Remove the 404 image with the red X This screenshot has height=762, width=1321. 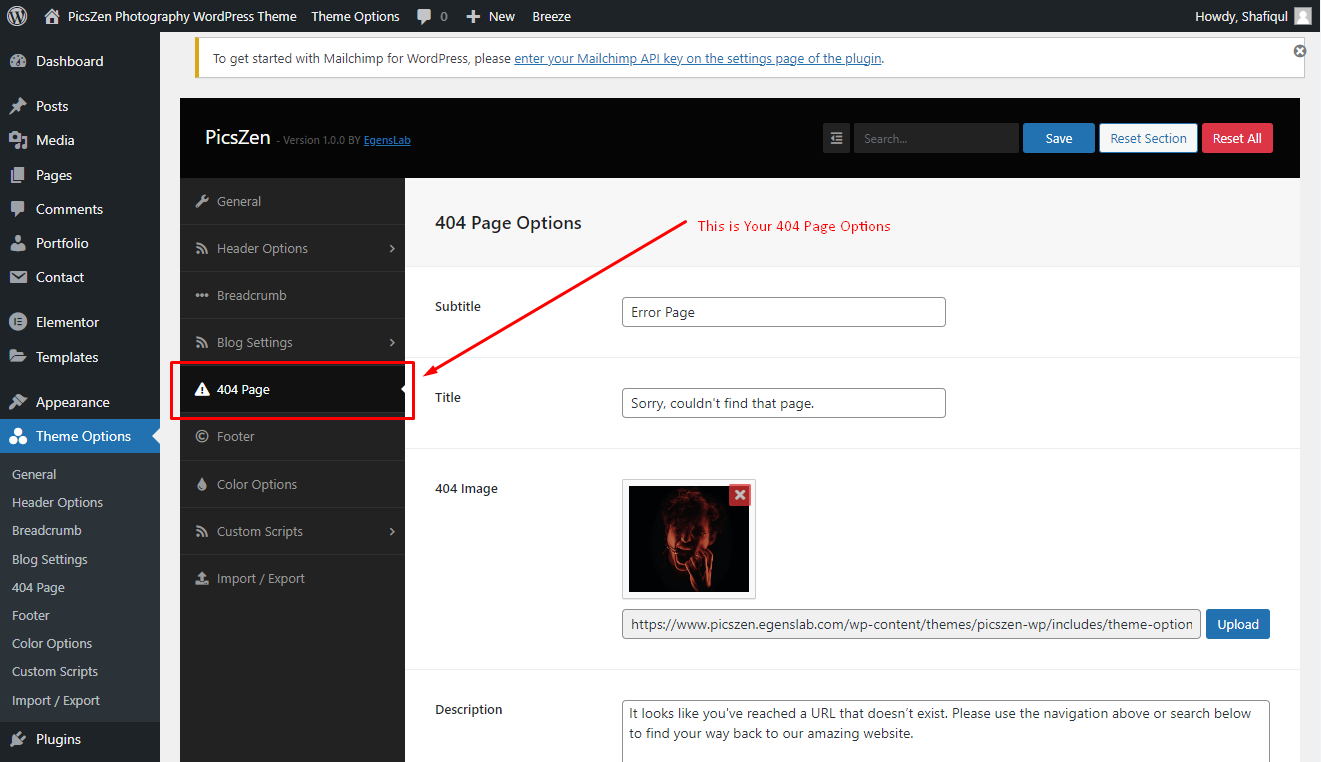click(x=739, y=495)
